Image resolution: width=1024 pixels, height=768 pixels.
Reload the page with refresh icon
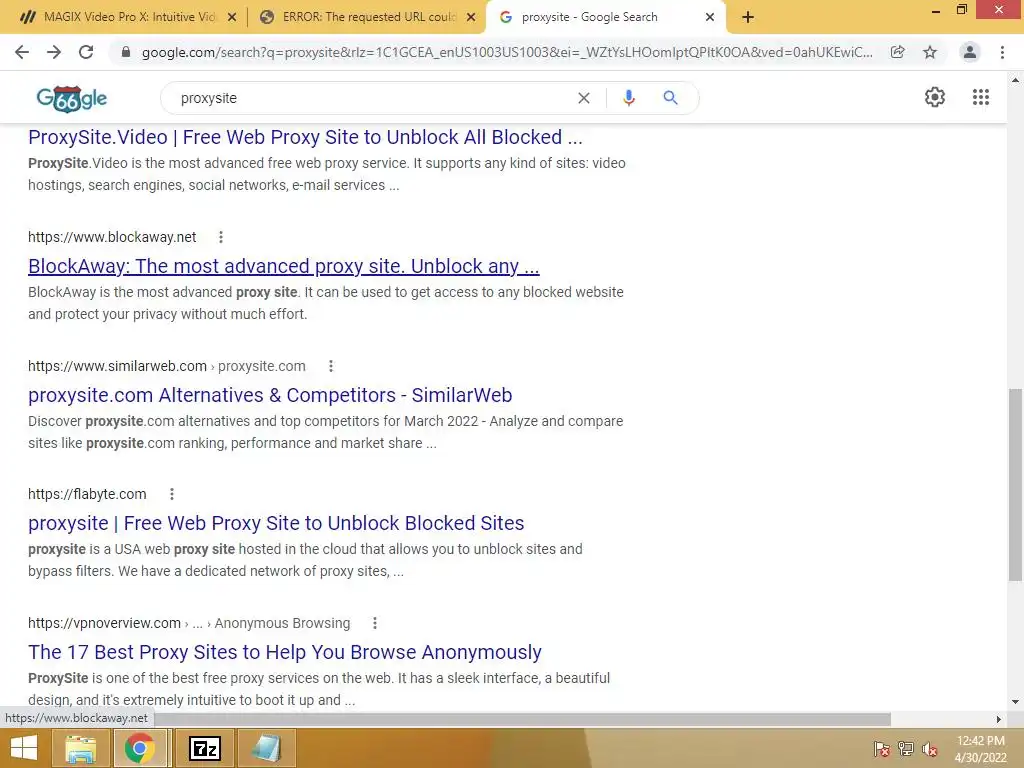pyautogui.click(x=86, y=52)
